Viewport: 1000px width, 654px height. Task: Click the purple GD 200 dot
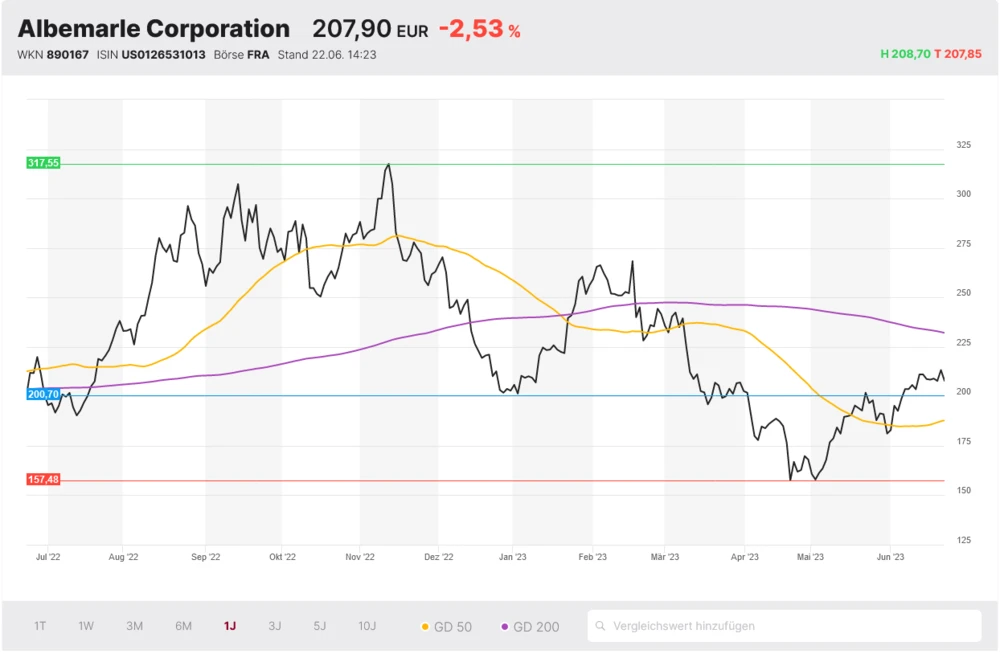[505, 627]
